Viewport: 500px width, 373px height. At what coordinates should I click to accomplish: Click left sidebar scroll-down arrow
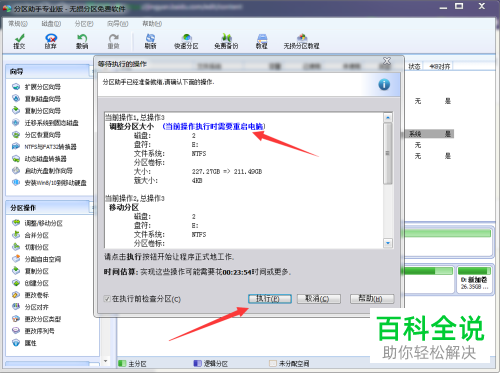(x=106, y=361)
